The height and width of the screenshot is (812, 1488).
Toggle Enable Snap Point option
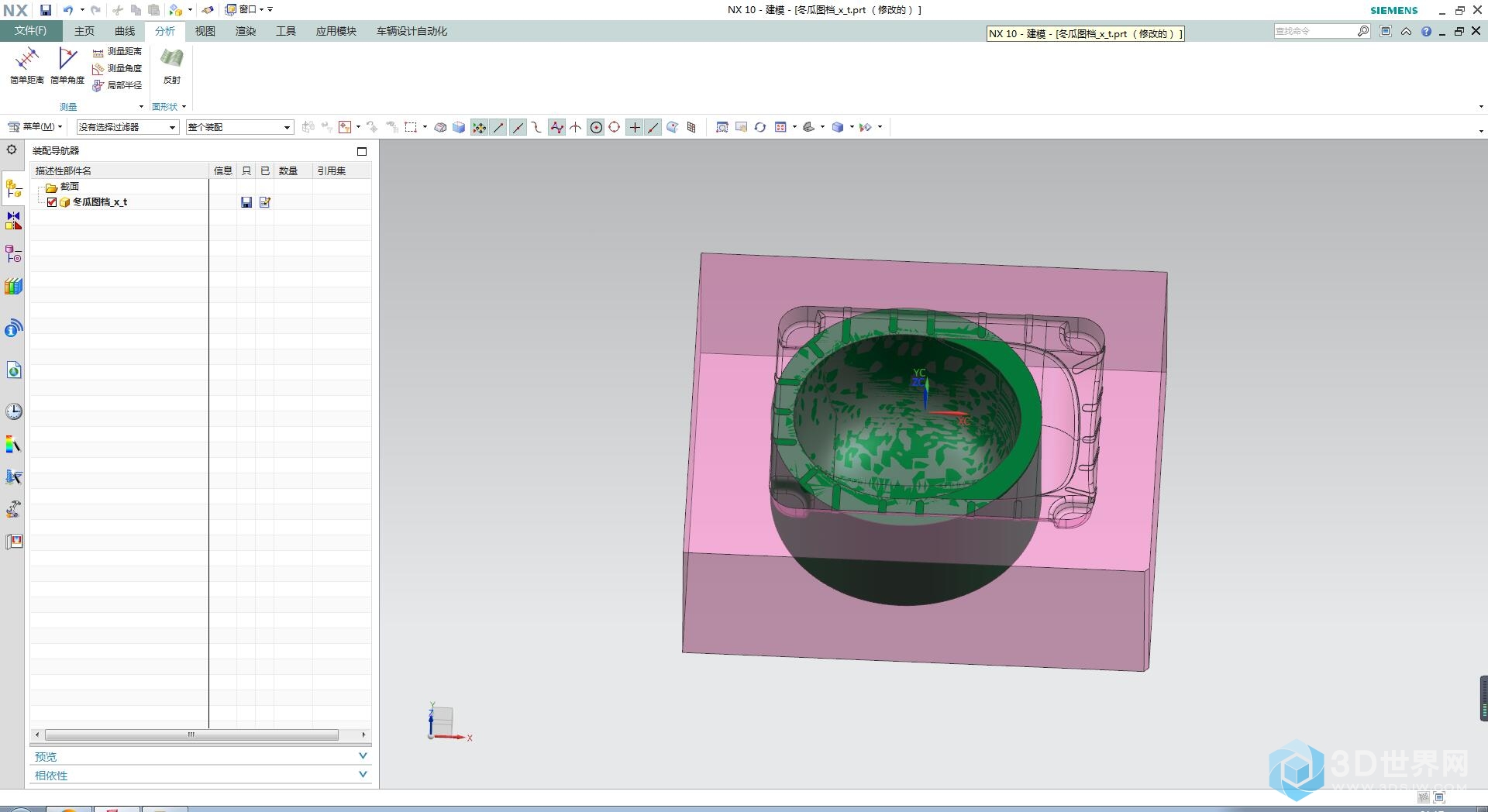coord(480,127)
